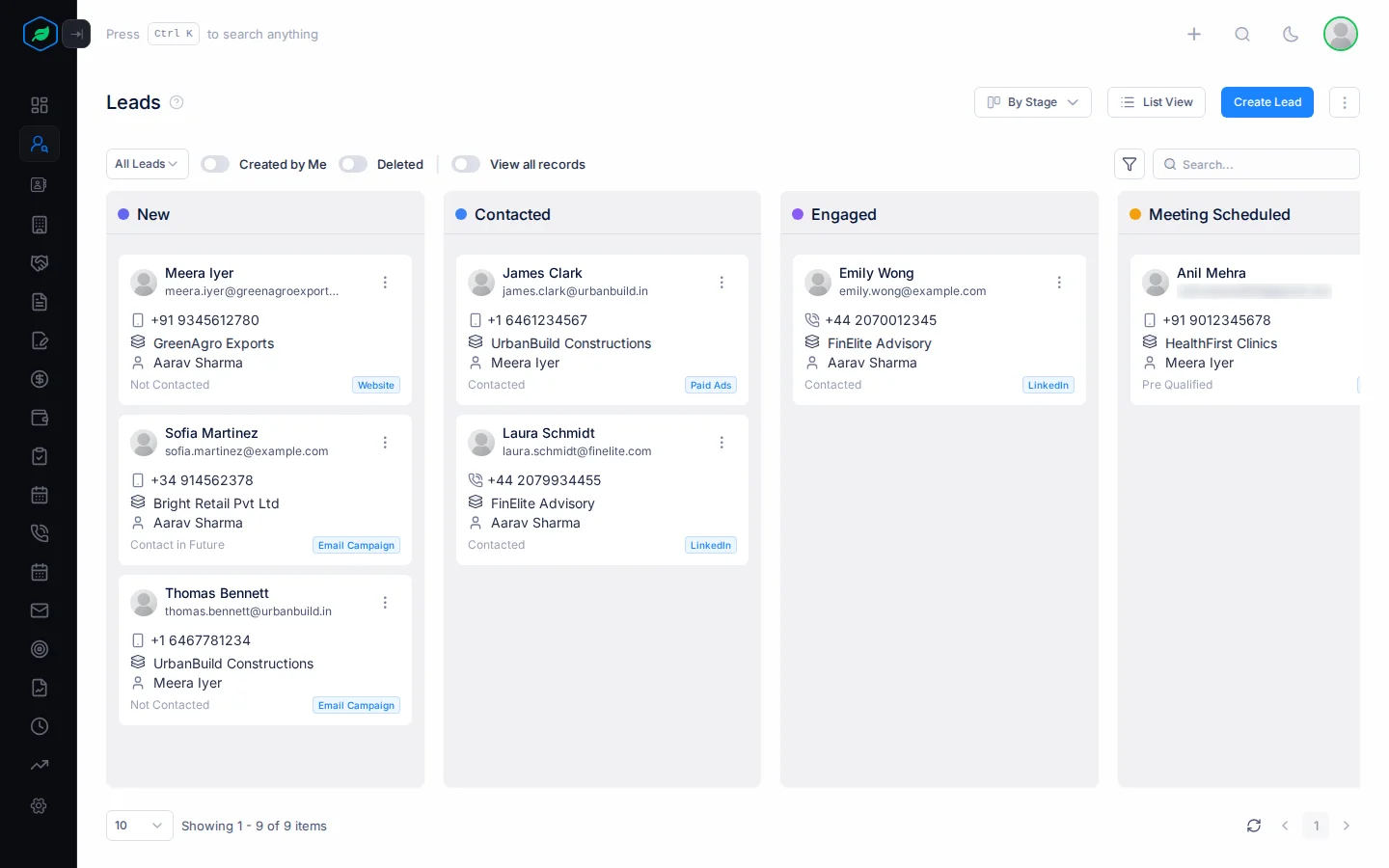Open Anil Mehra lead card name

click(1212, 273)
